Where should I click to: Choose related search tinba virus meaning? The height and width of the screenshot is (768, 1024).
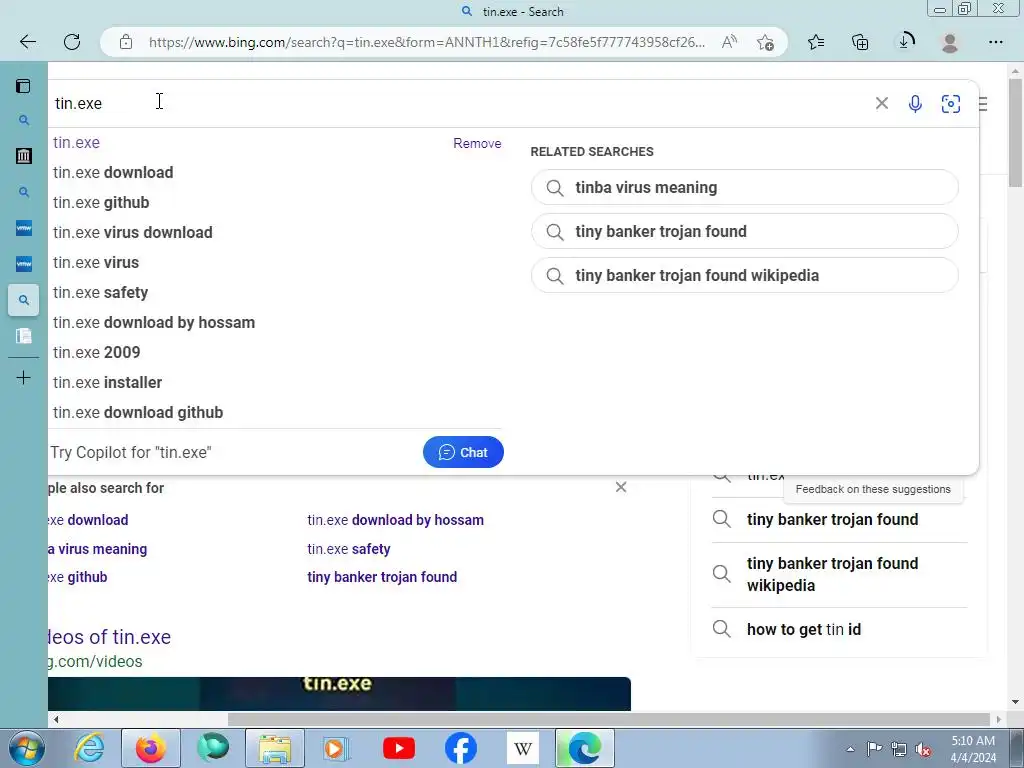(x=744, y=187)
